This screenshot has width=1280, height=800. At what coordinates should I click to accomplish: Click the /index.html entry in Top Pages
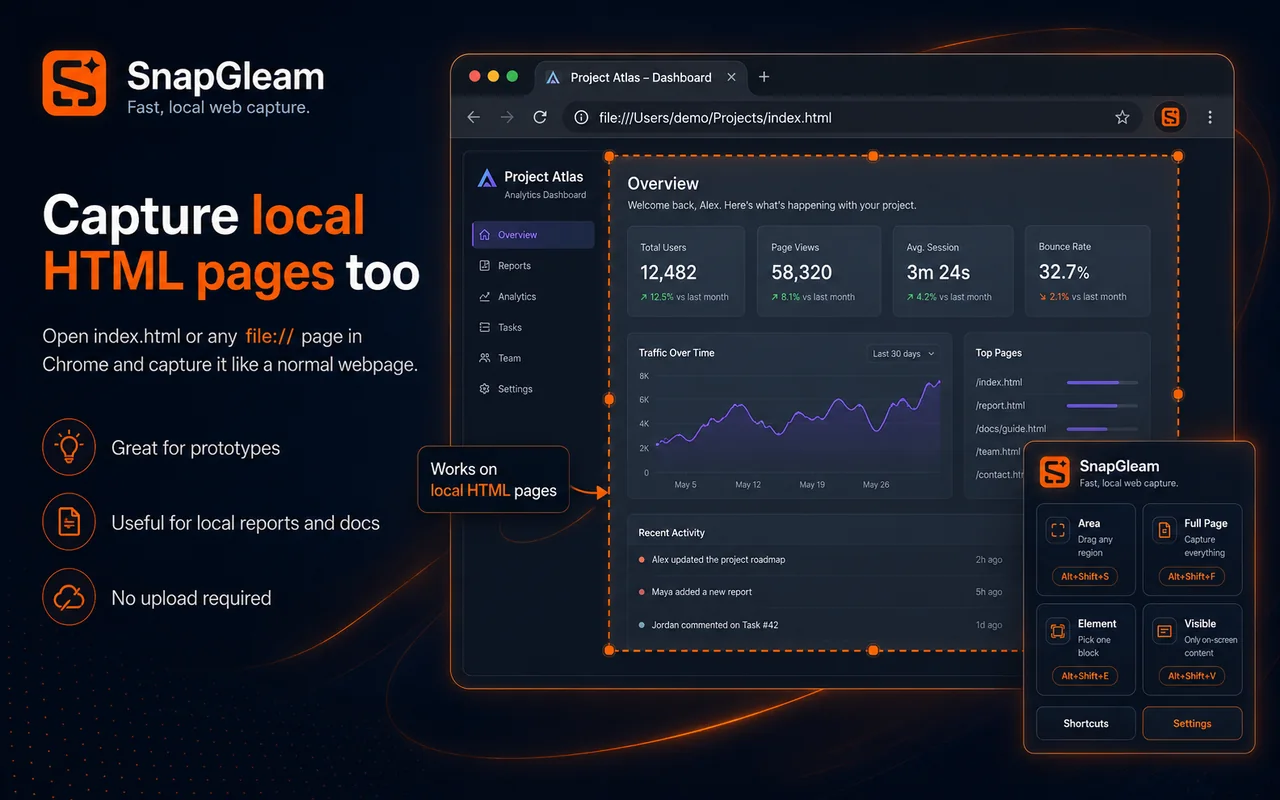click(999, 382)
